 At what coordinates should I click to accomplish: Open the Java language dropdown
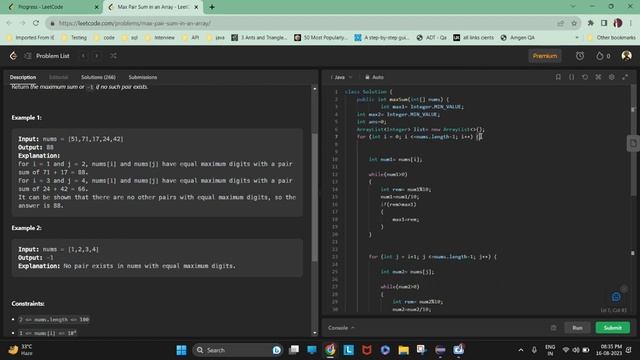click(x=342, y=77)
